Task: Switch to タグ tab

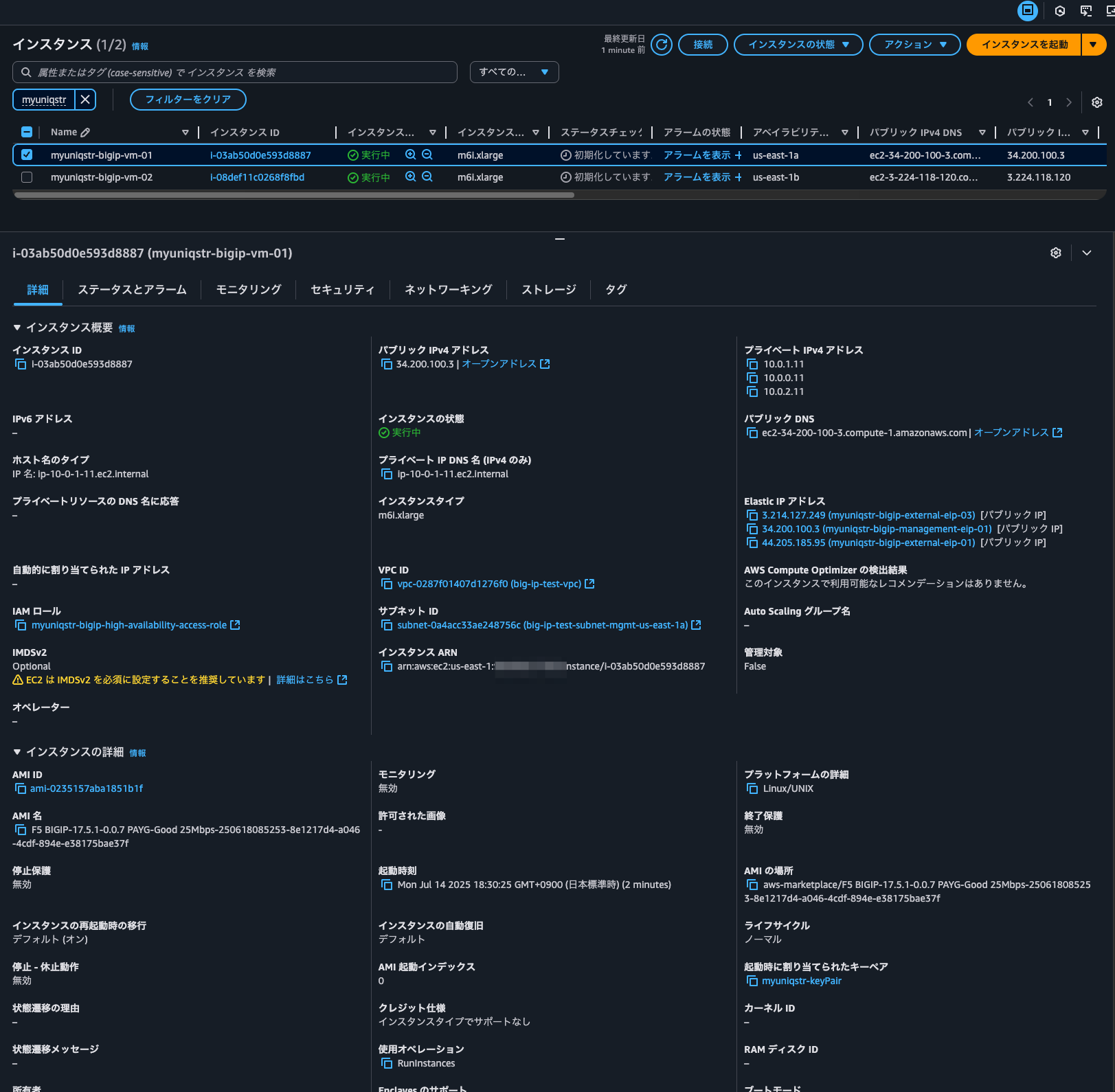Action: coord(616,290)
